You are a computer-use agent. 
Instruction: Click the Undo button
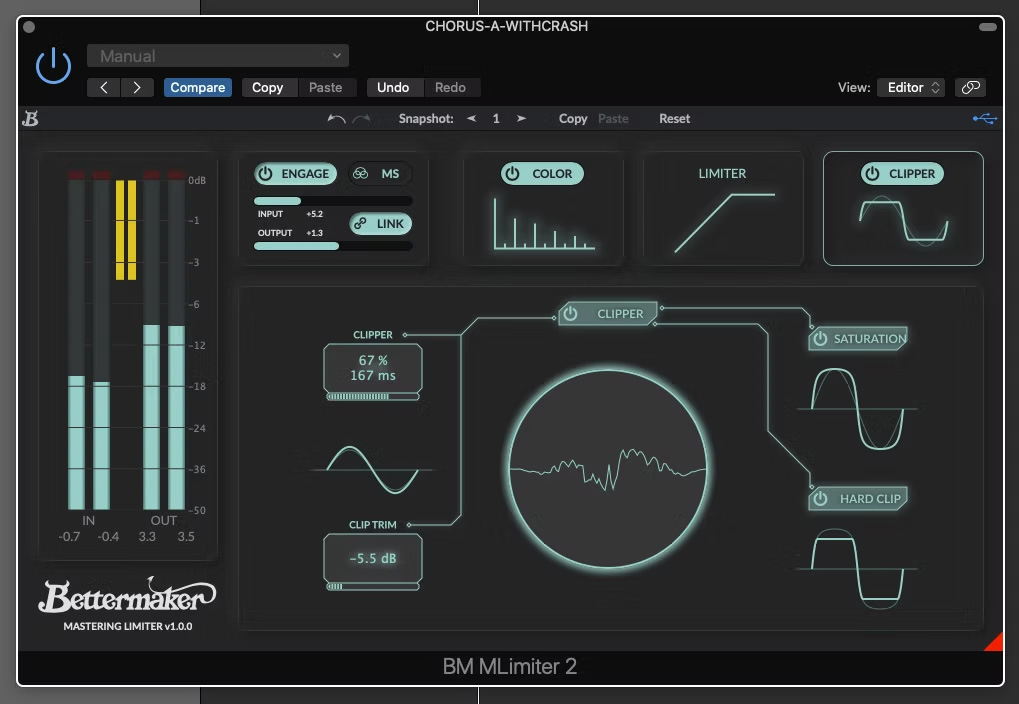(x=393, y=87)
